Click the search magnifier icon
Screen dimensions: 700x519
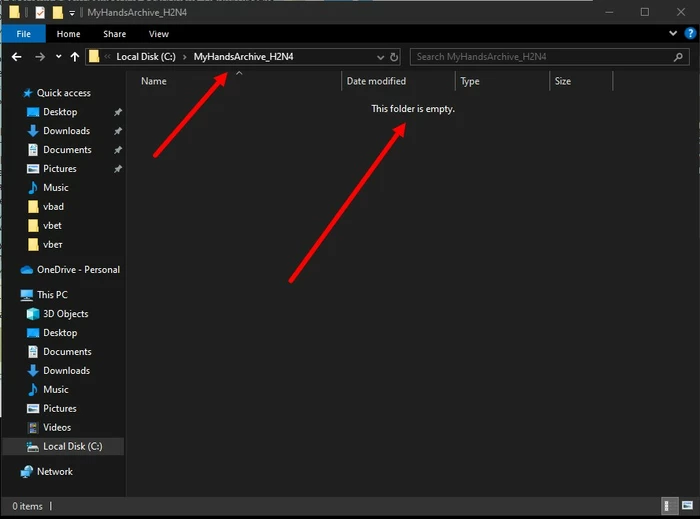[x=678, y=57]
